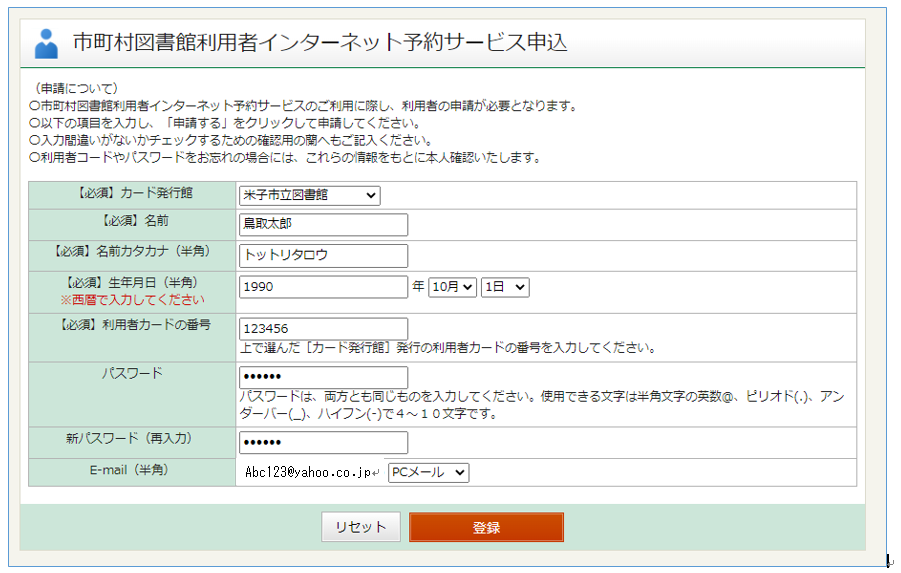
Task: Click the 利用者カードの番号 field 123456
Action: tap(323, 329)
